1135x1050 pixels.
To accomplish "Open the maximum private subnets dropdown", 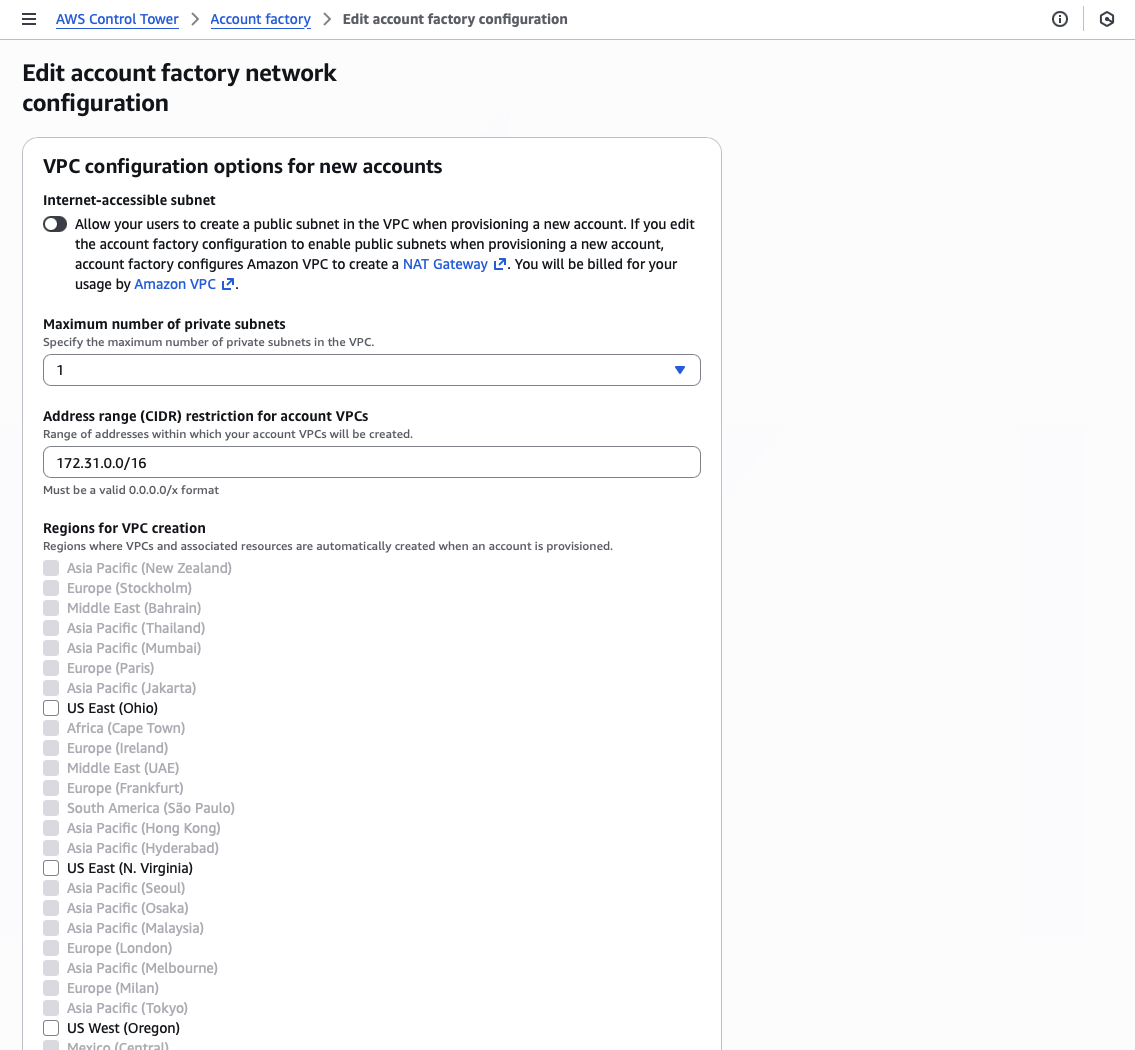I will [371, 370].
